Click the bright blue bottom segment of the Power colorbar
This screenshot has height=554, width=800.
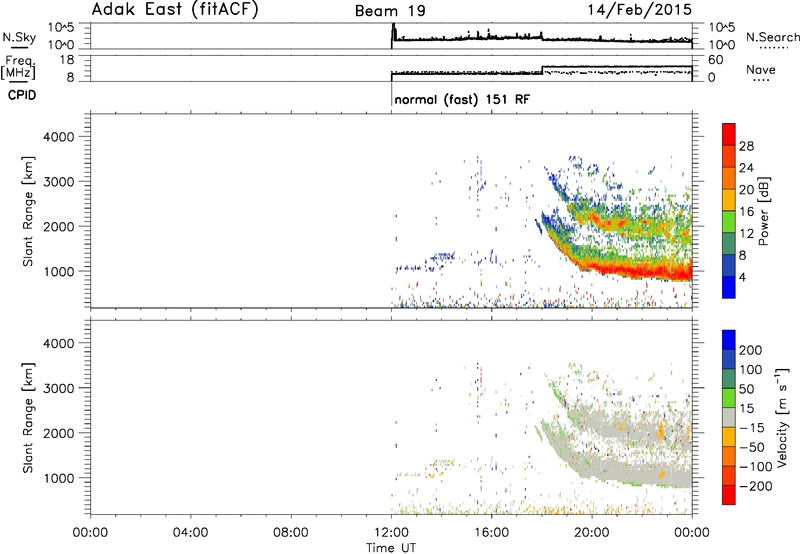click(729, 287)
